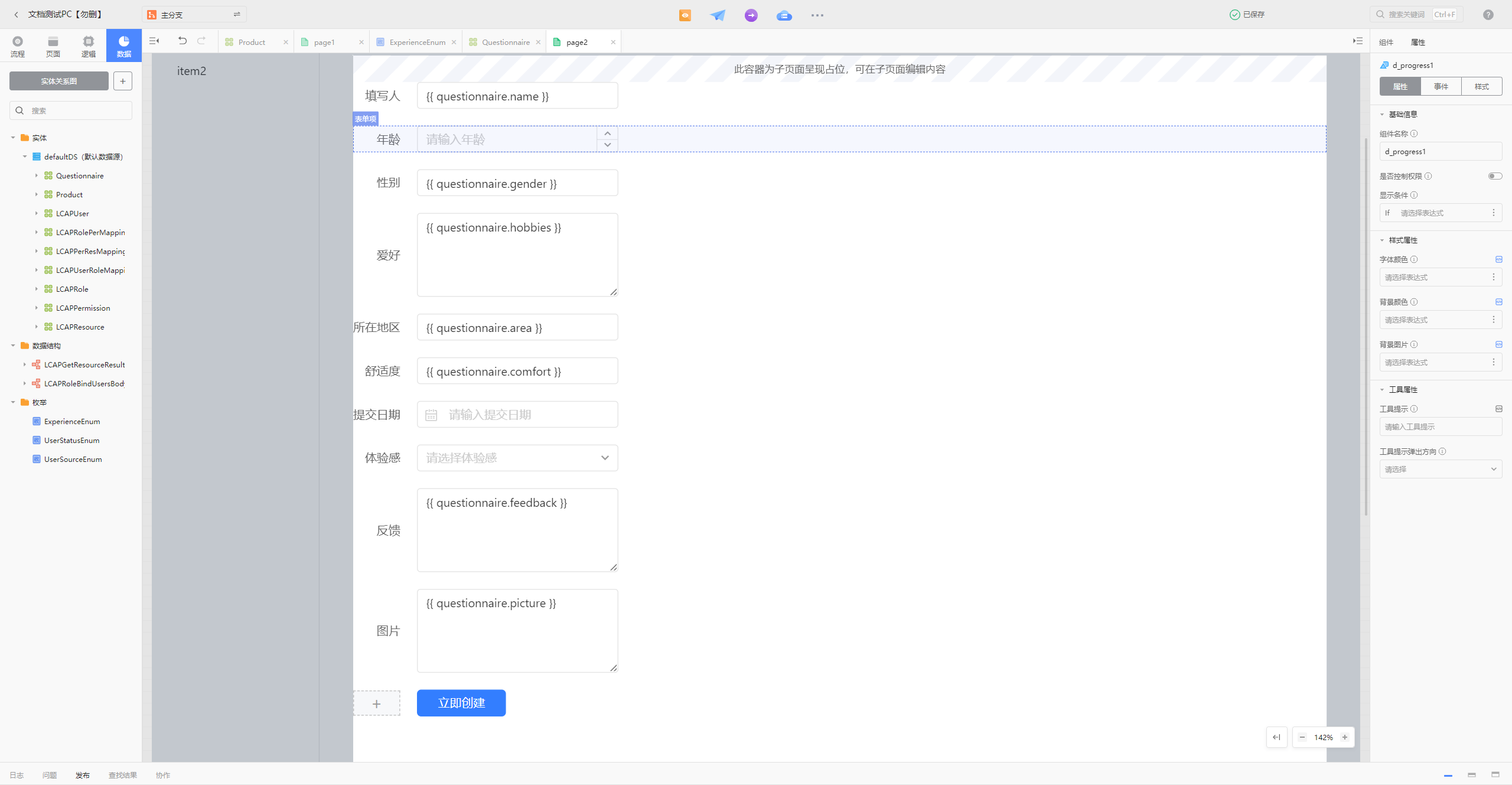Click the 实体关系图 button
The height and width of the screenshot is (785, 1512).
[x=59, y=81]
